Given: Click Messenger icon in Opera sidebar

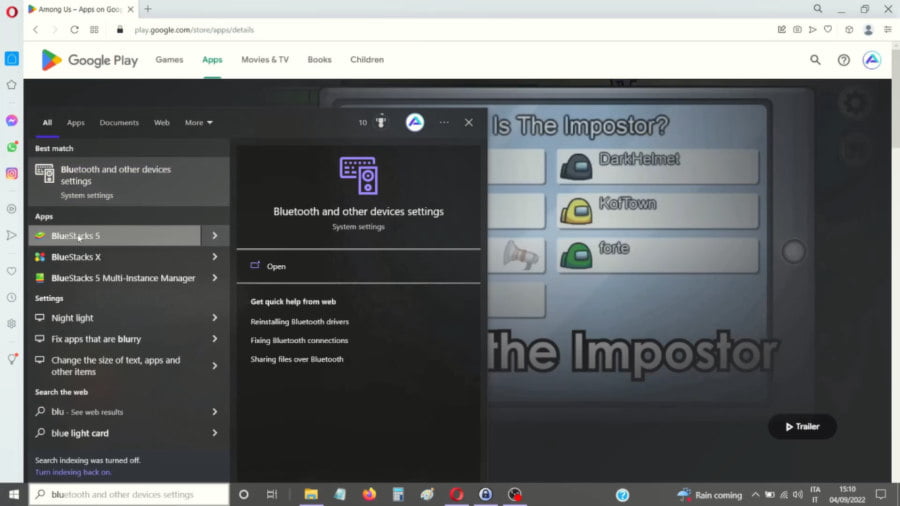Looking at the screenshot, I should (x=11, y=120).
